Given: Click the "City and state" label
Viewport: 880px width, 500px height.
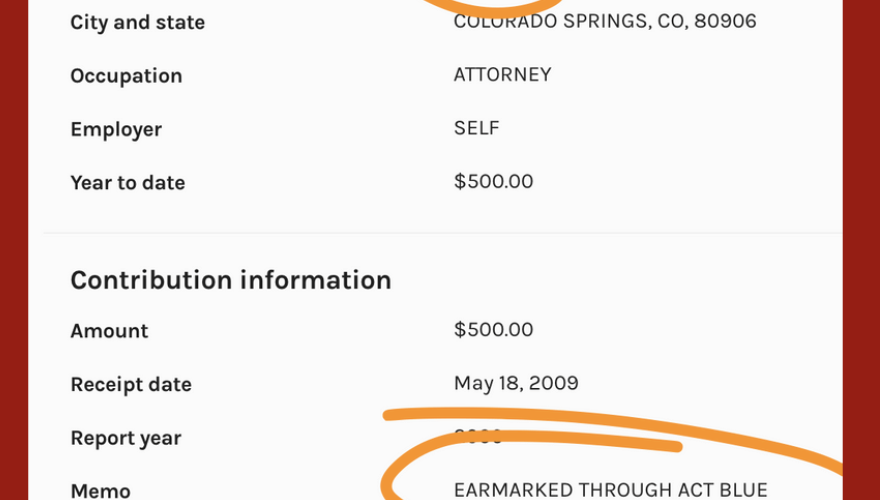Looking at the screenshot, I should pos(137,22).
